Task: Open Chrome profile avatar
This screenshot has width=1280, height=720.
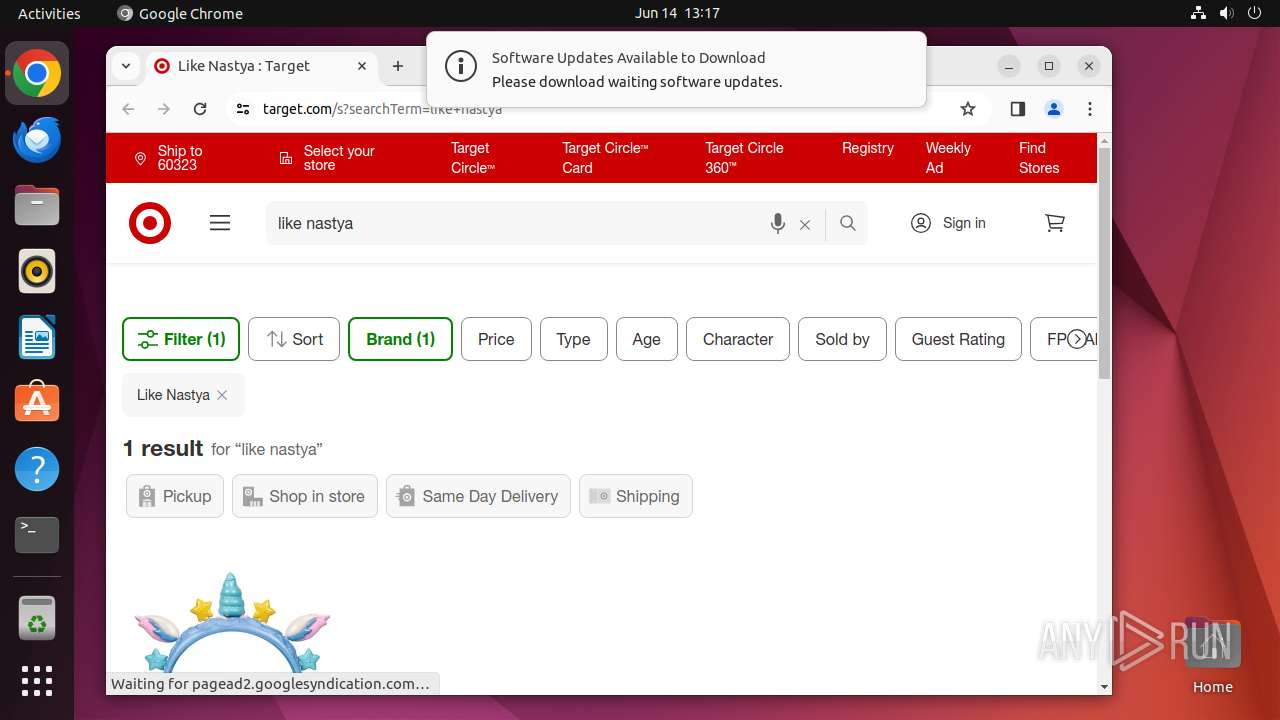Action: [x=1053, y=109]
